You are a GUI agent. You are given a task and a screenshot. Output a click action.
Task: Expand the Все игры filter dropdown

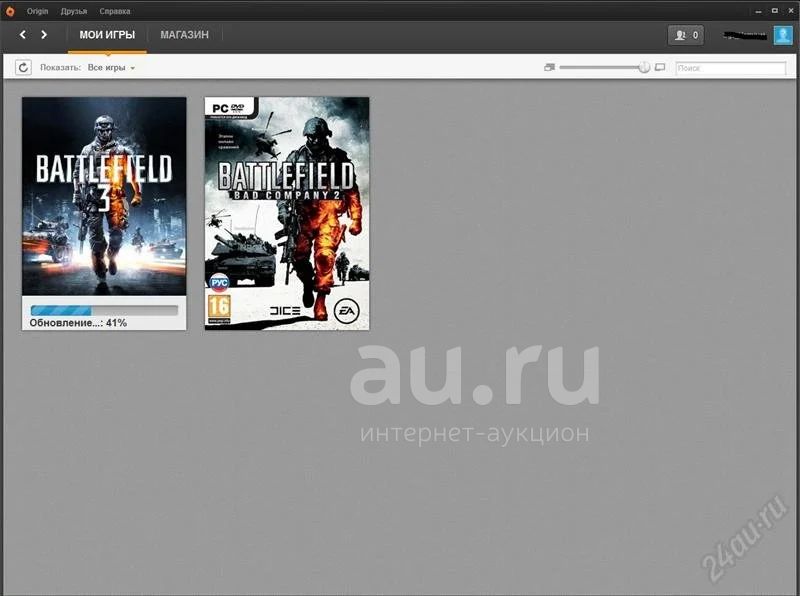(x=111, y=67)
